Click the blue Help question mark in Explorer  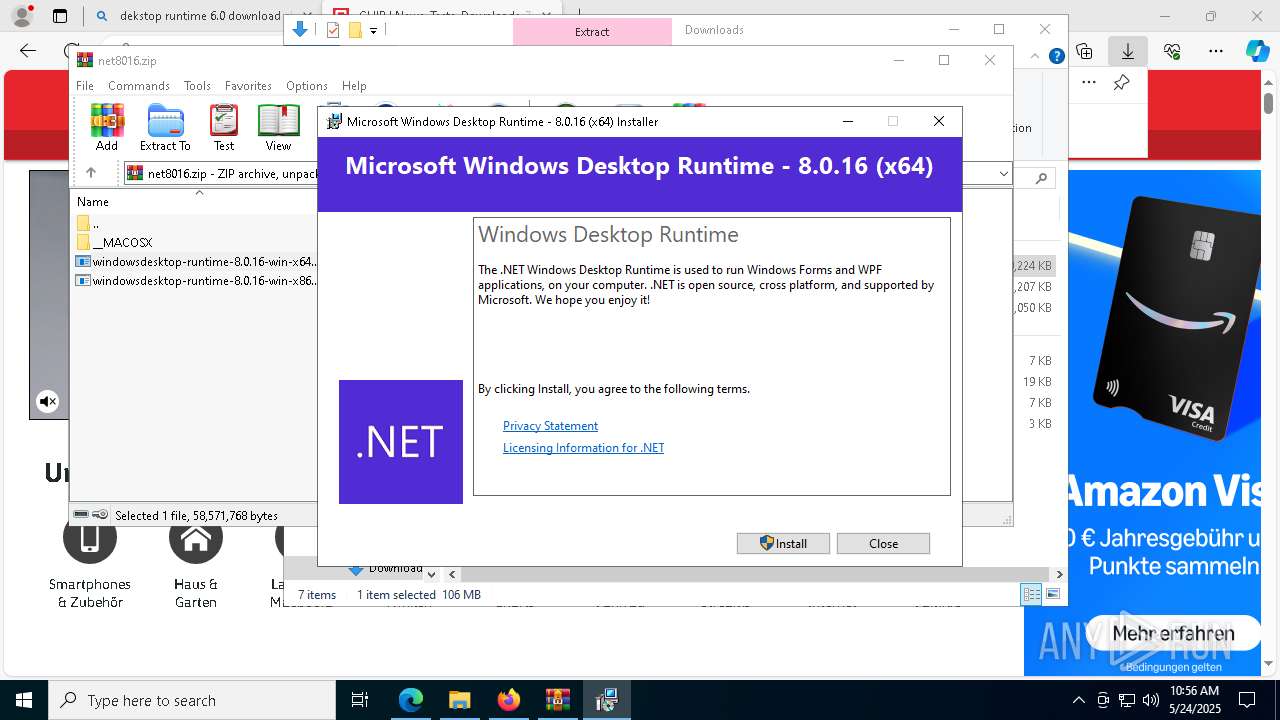click(x=1056, y=56)
